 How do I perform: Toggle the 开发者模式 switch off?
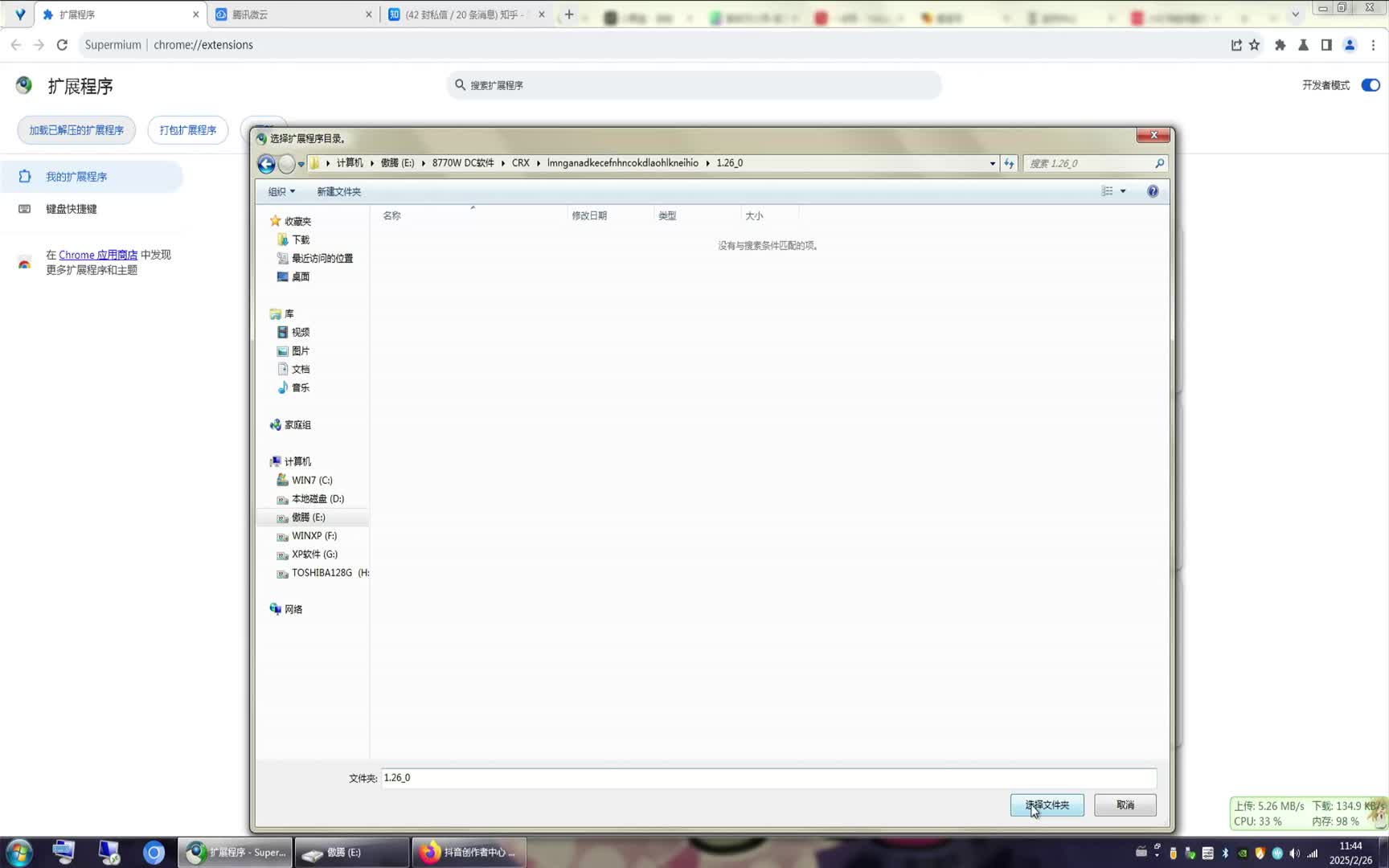pos(1370,85)
